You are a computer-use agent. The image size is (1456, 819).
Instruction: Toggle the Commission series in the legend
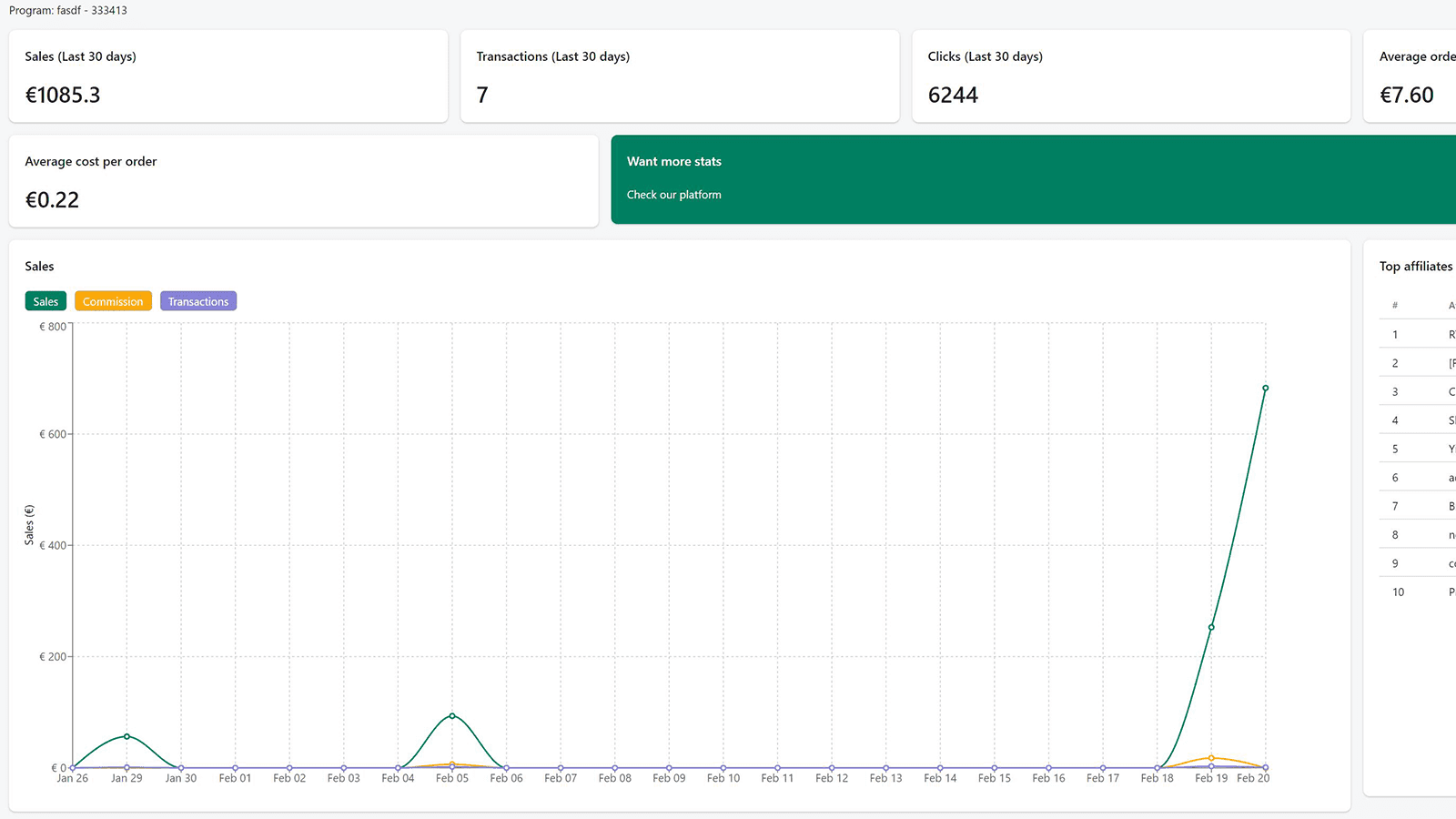(x=113, y=301)
